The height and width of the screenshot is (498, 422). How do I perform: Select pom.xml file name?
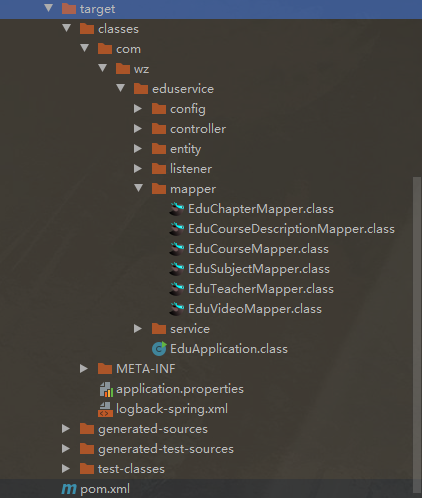105,489
